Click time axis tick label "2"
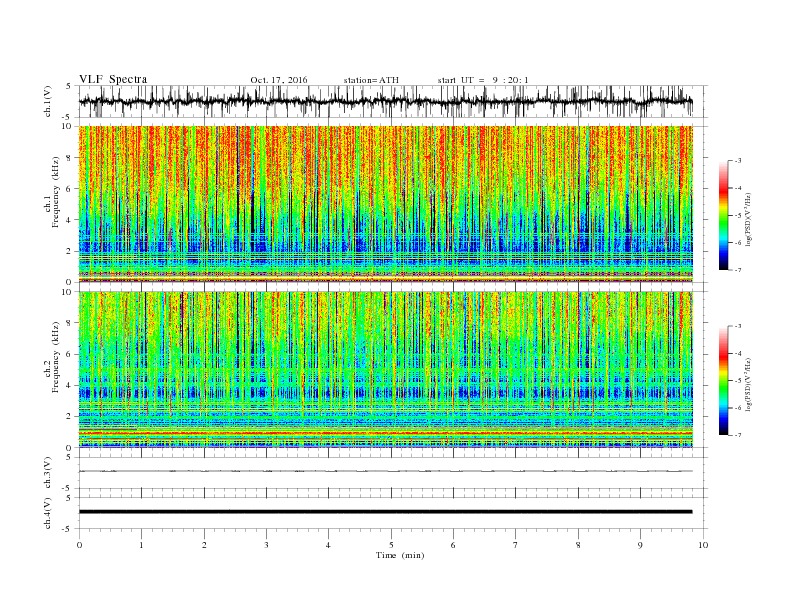This screenshot has width=792, height=612. point(204,545)
